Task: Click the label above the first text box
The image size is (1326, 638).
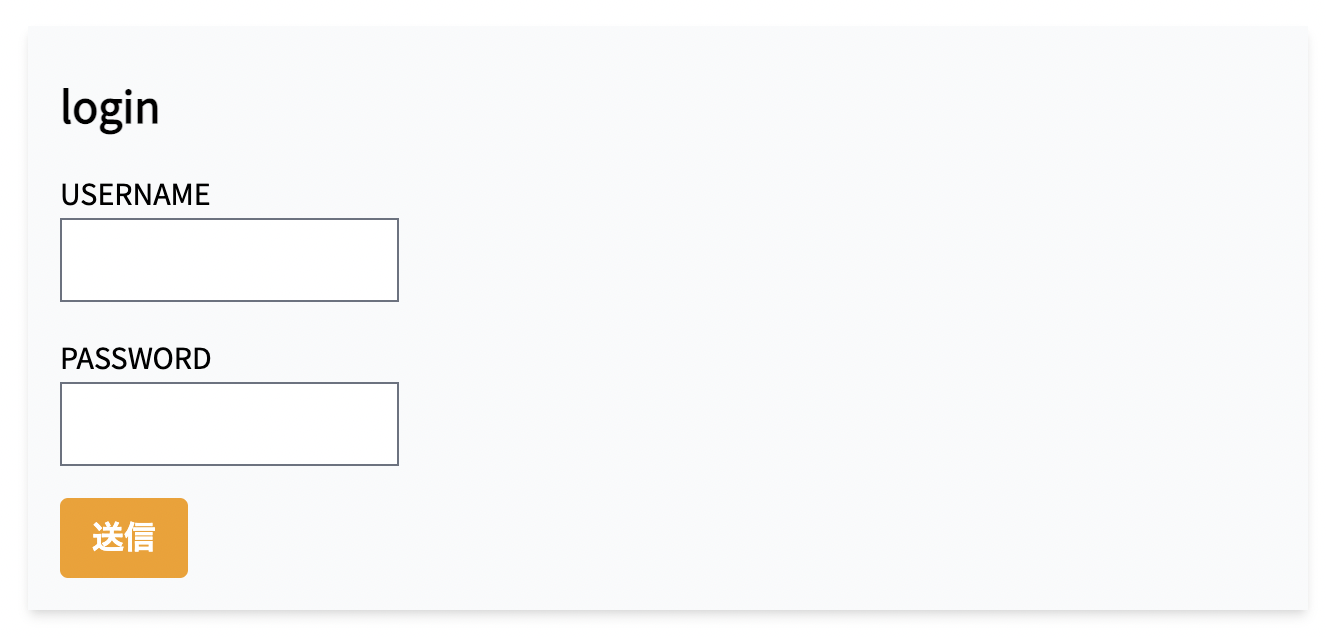Action: click(135, 195)
